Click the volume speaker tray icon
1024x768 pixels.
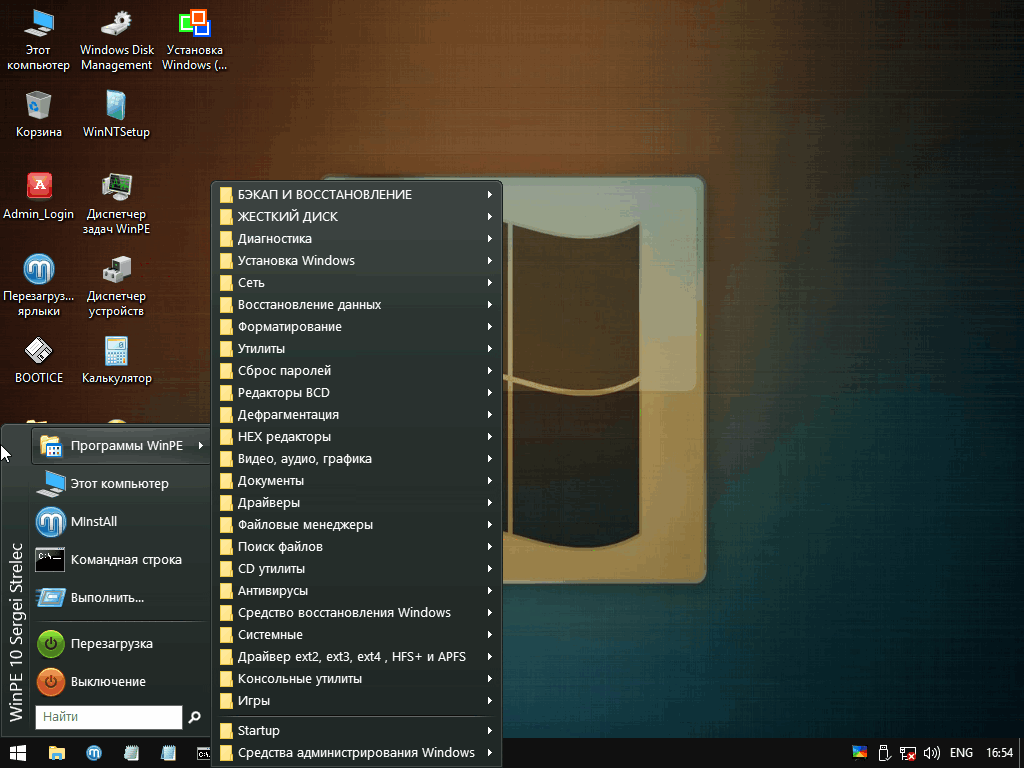(932, 753)
